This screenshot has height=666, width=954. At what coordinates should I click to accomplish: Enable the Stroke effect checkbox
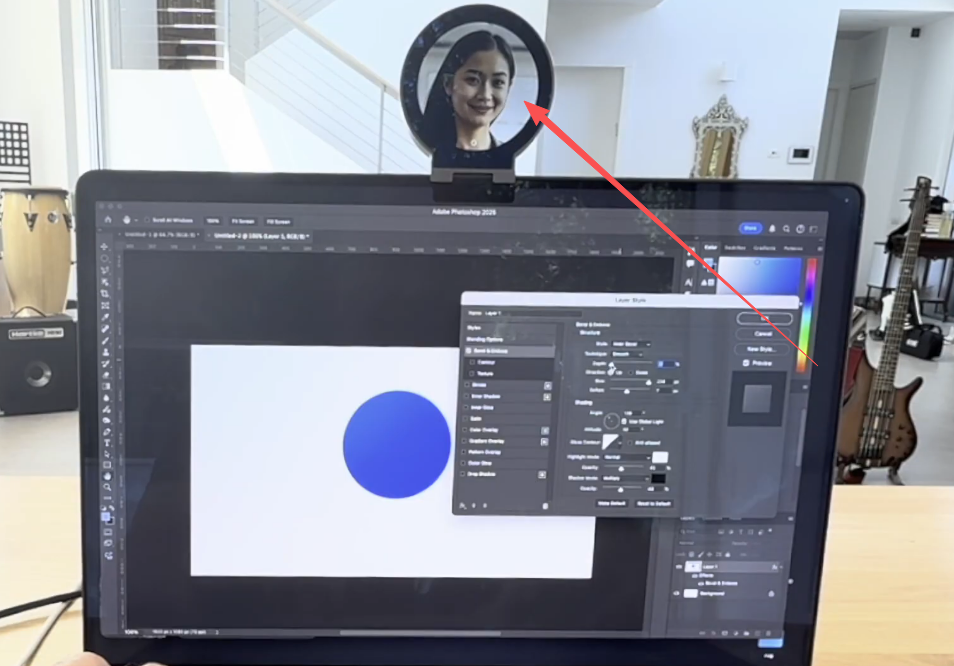pos(467,385)
